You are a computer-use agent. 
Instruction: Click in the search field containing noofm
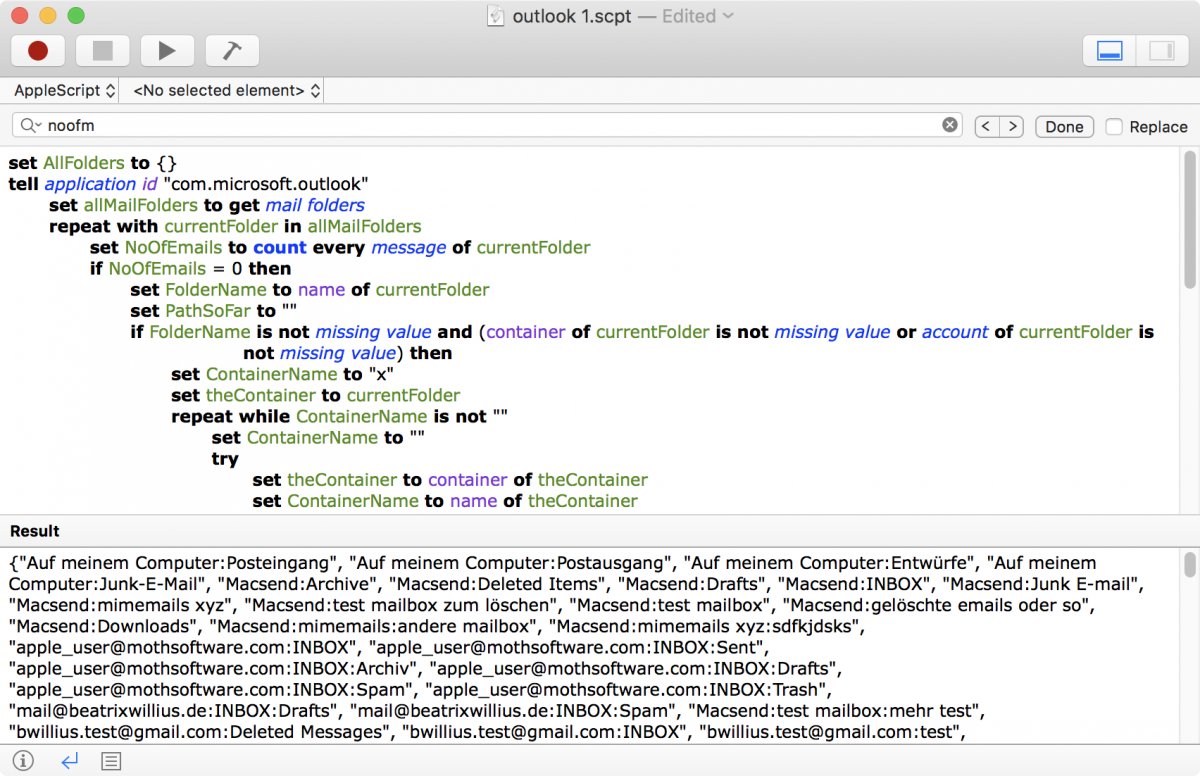(x=480, y=126)
